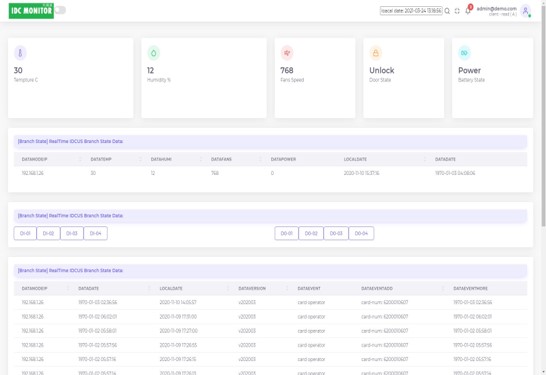Click the admin@demo.com account name
Image resolution: width=546 pixels, height=375 pixels.
(497, 9)
